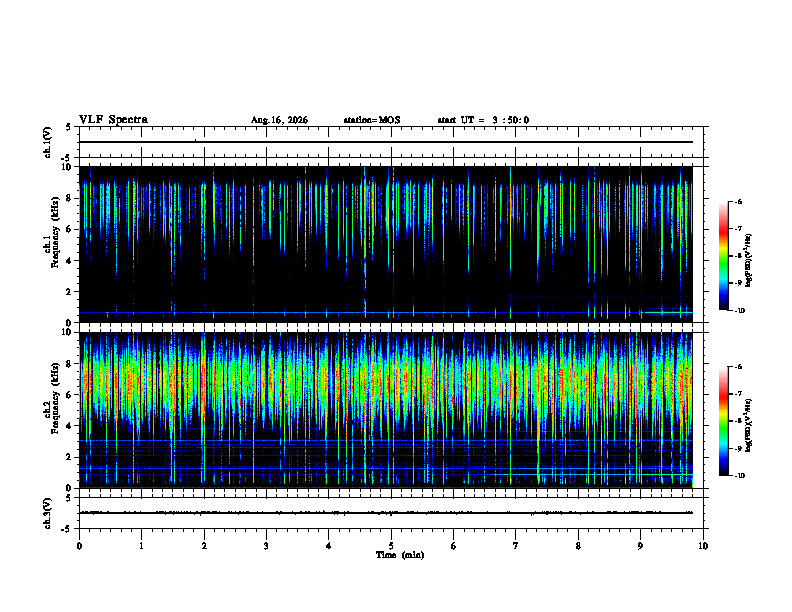Click the date text "Aug.16, 2026"
792x612 pixels.
(x=279, y=120)
